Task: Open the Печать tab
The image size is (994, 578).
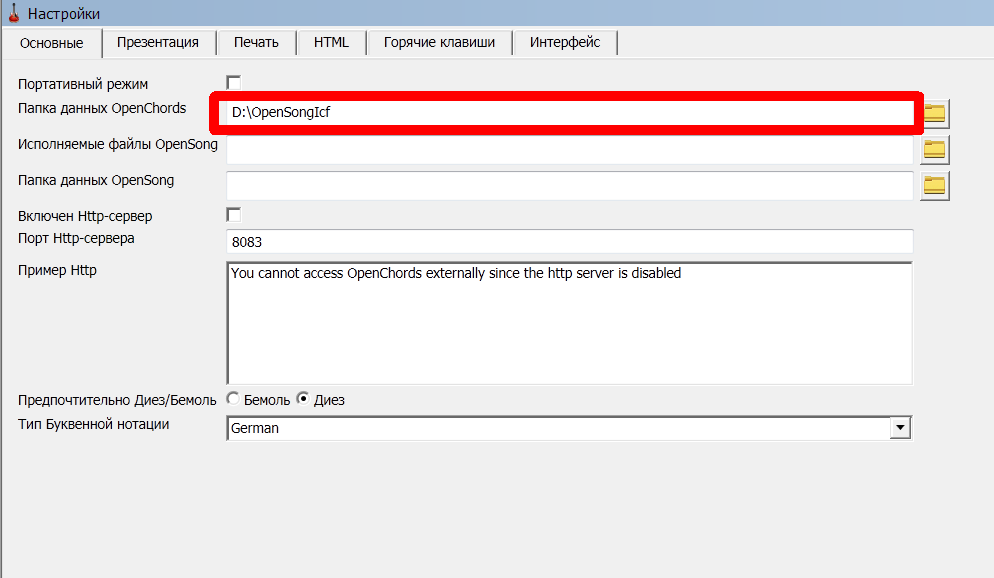Action: tap(255, 42)
